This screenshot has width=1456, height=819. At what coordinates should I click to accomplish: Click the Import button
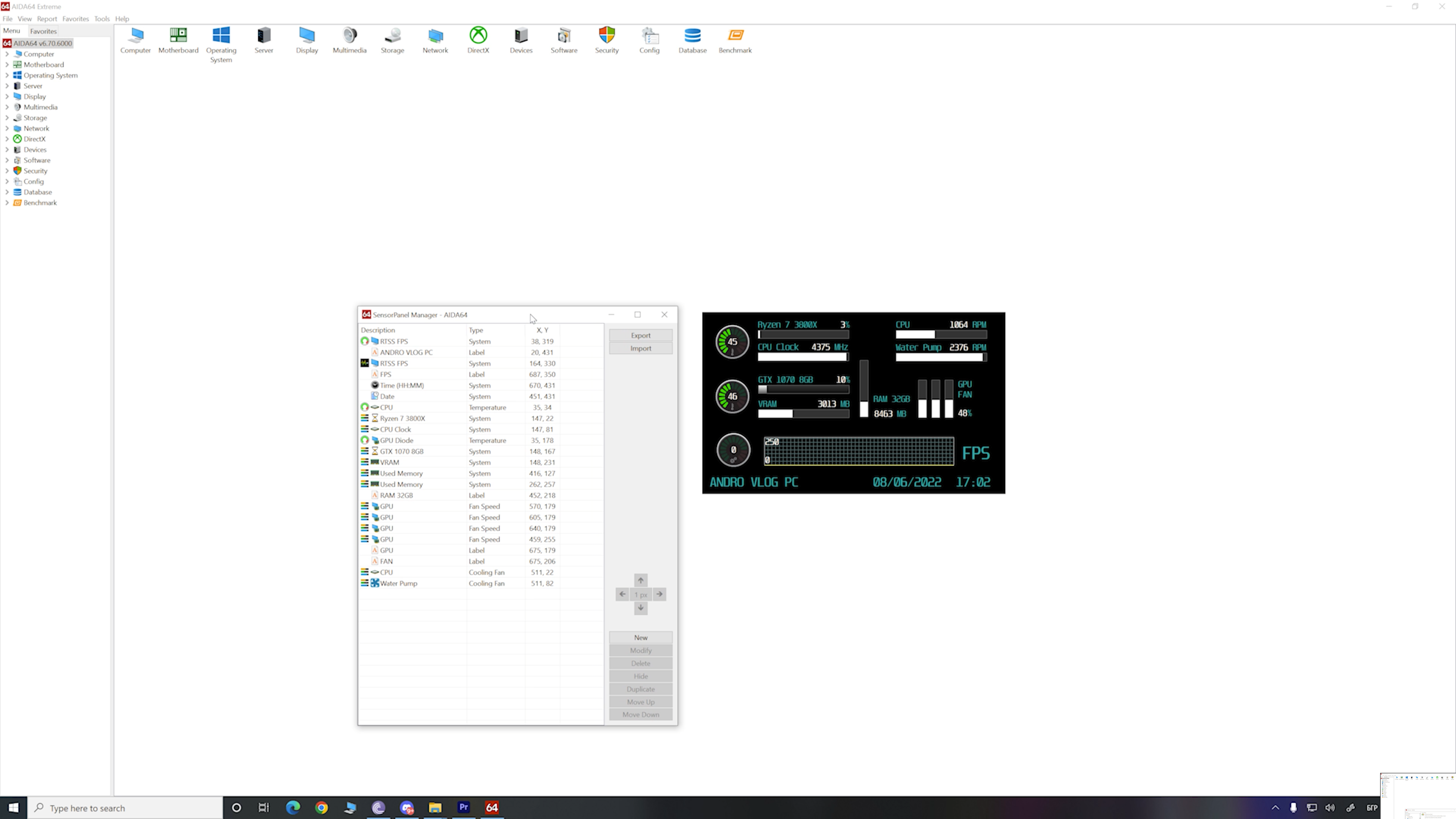tap(641, 348)
